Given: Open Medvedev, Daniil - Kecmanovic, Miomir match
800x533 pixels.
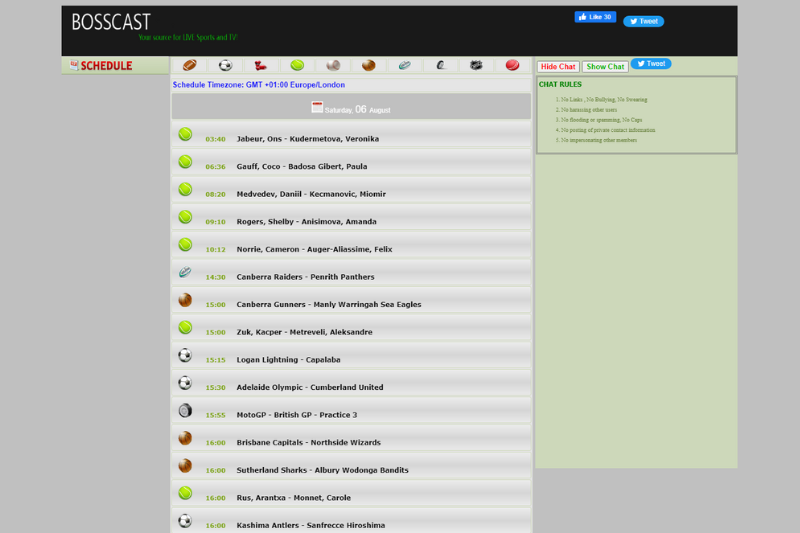Looking at the screenshot, I should [x=311, y=194].
